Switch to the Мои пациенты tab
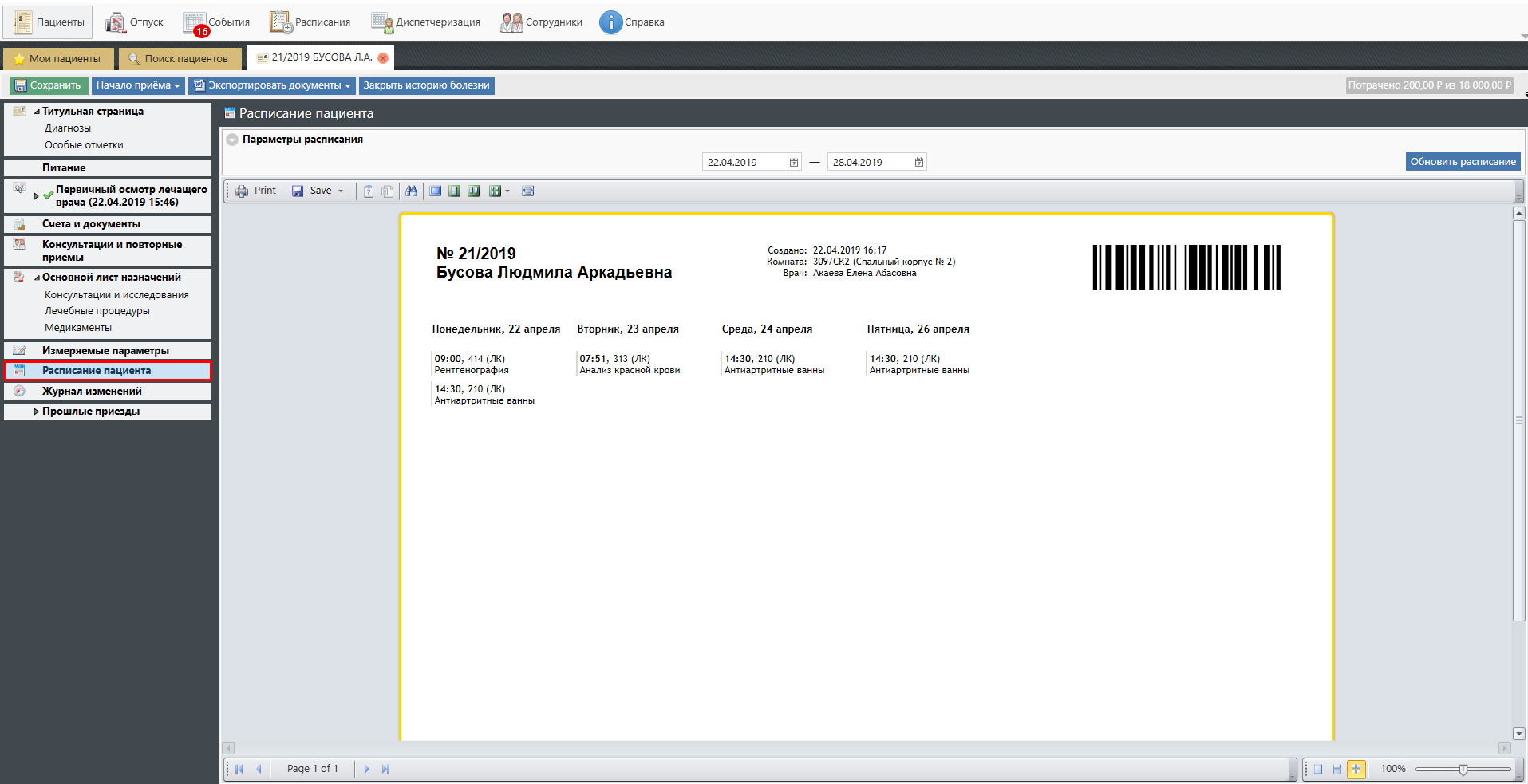The width and height of the screenshot is (1528, 784). click(57, 58)
